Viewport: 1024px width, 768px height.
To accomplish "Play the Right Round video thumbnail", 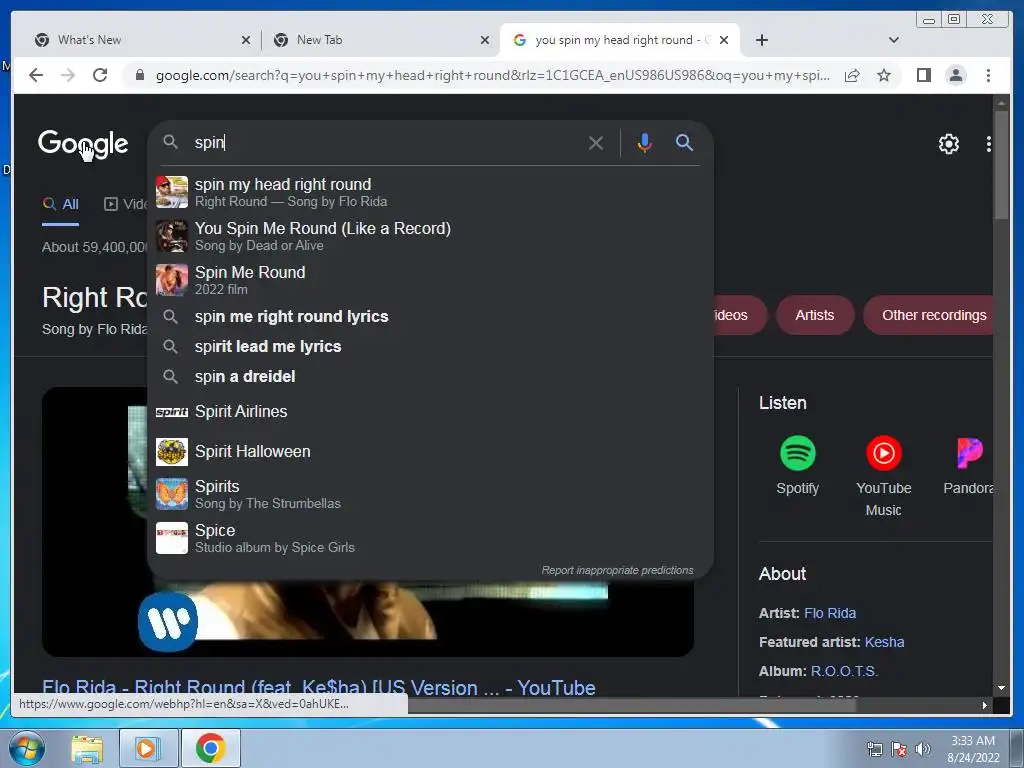I will tap(368, 616).
